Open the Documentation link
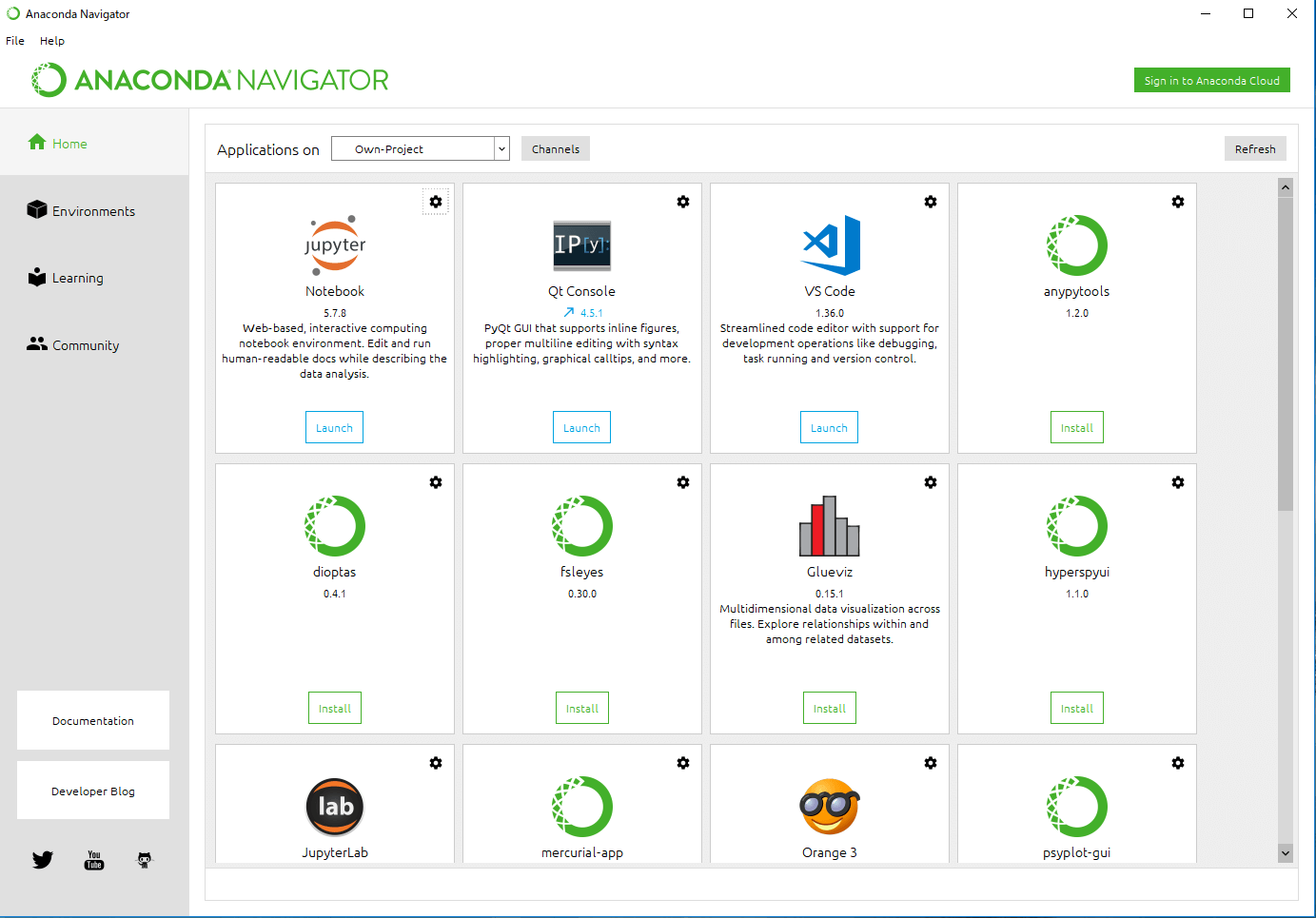1316x918 pixels. pos(93,720)
